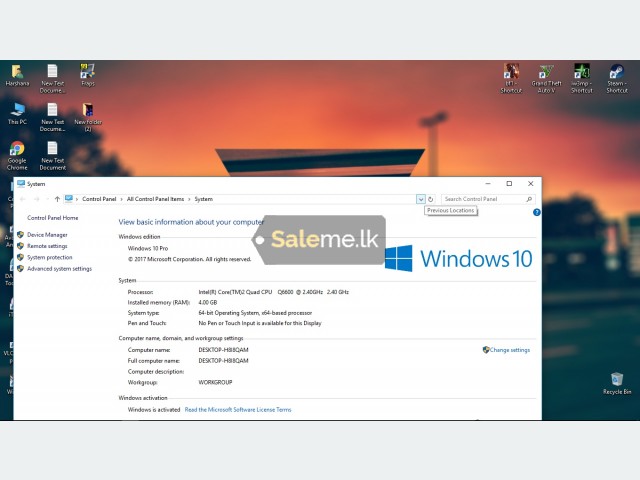
Task: Select the System breadcrumb segment
Action: [204, 199]
